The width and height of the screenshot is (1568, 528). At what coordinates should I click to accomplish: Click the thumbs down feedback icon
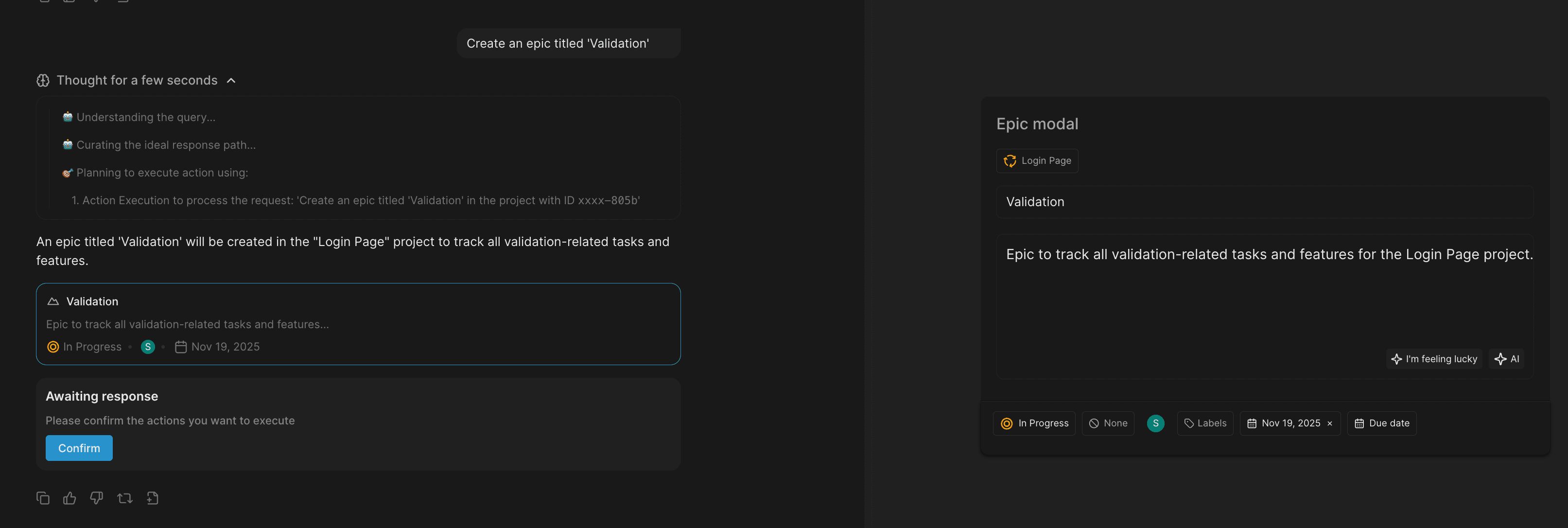pos(96,498)
